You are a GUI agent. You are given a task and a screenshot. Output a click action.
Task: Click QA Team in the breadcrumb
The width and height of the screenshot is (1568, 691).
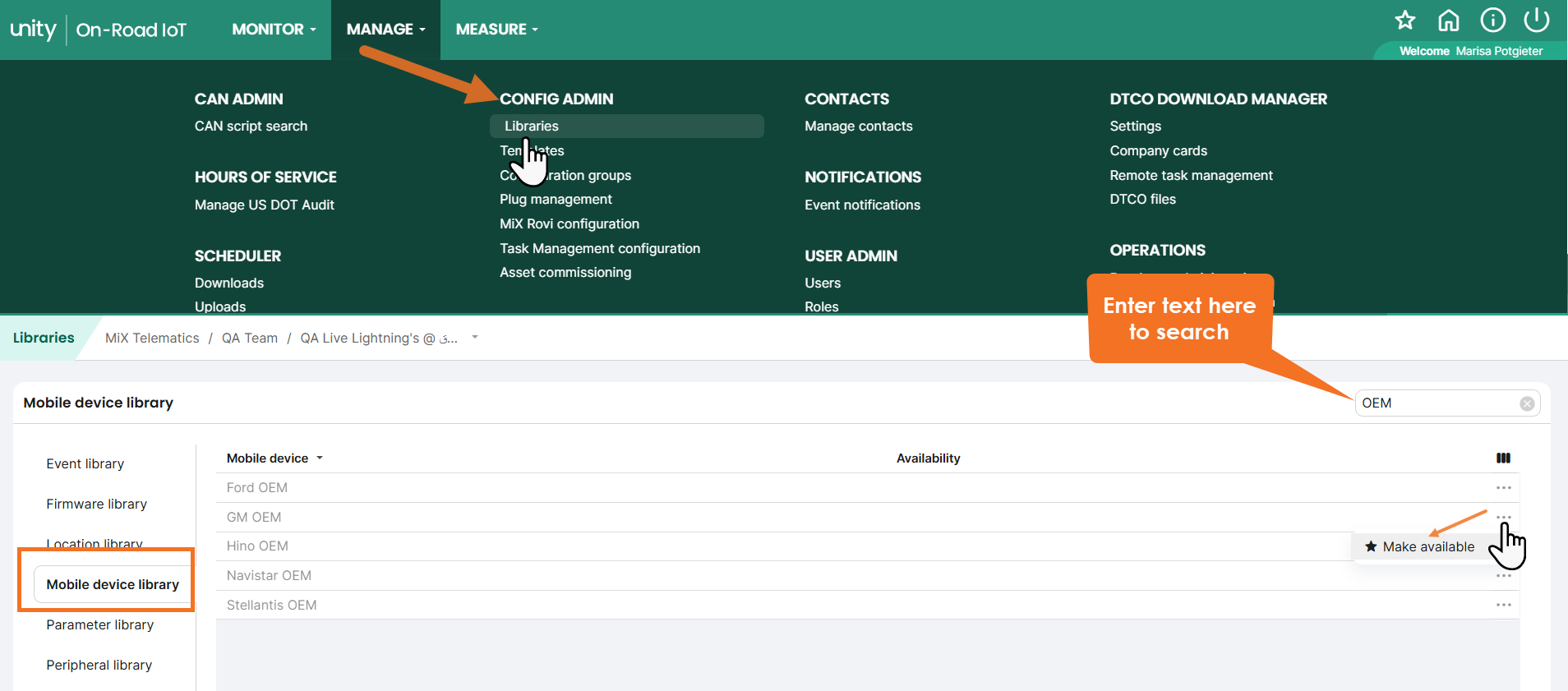[x=250, y=338]
